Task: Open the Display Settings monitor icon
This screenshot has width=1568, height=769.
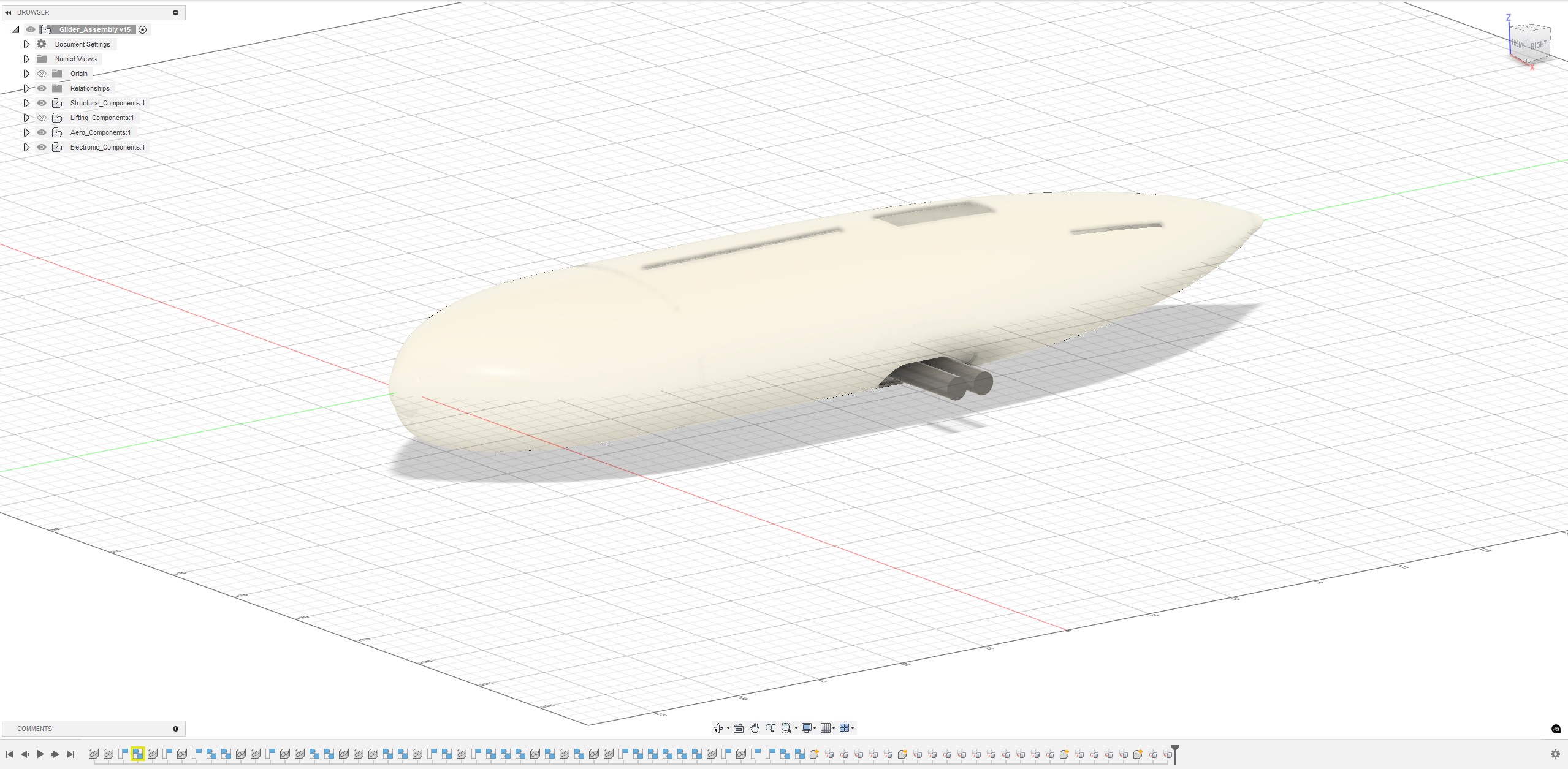Action: tap(807, 728)
